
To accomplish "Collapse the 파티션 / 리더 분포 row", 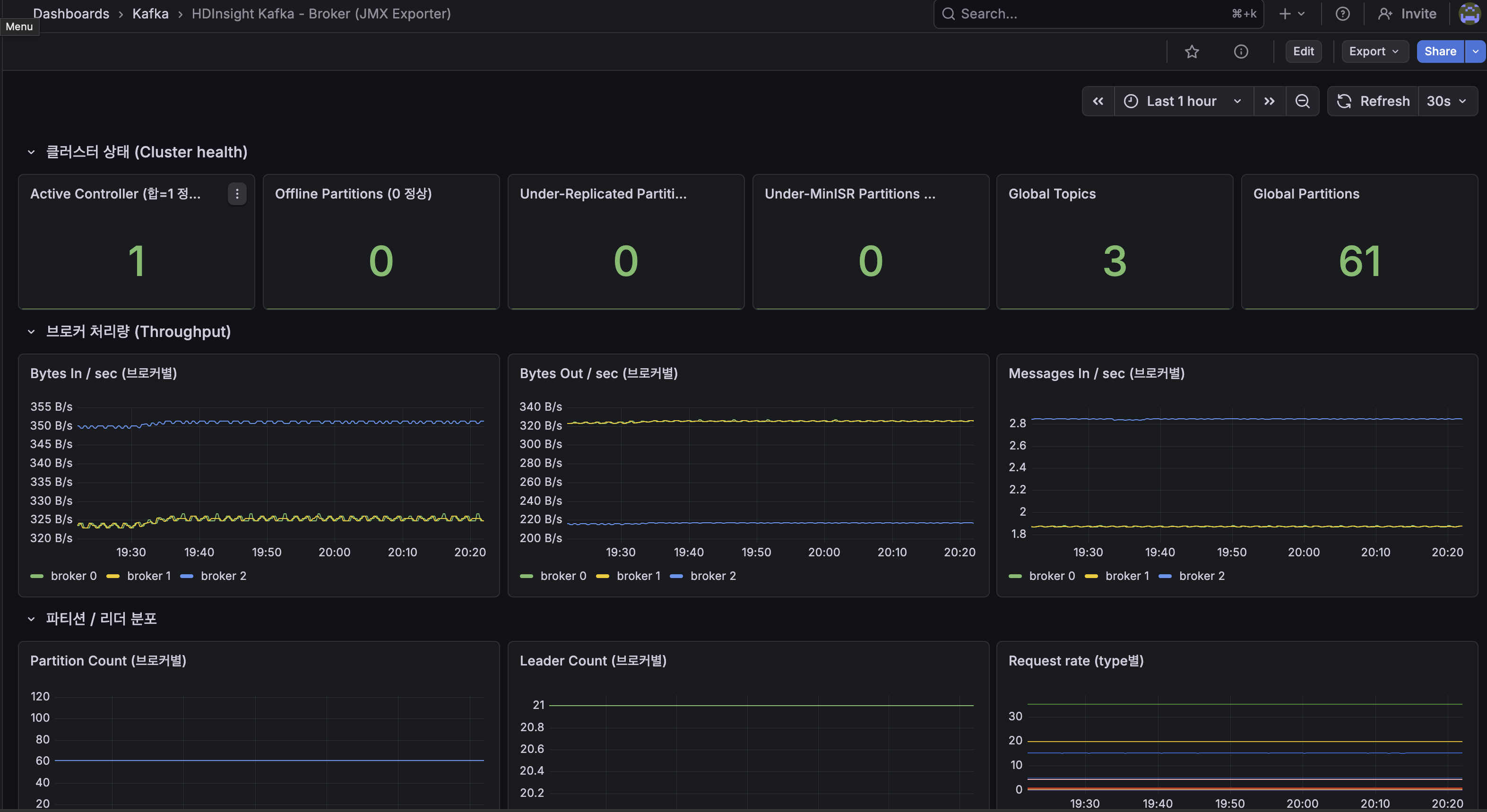I will (31, 619).
